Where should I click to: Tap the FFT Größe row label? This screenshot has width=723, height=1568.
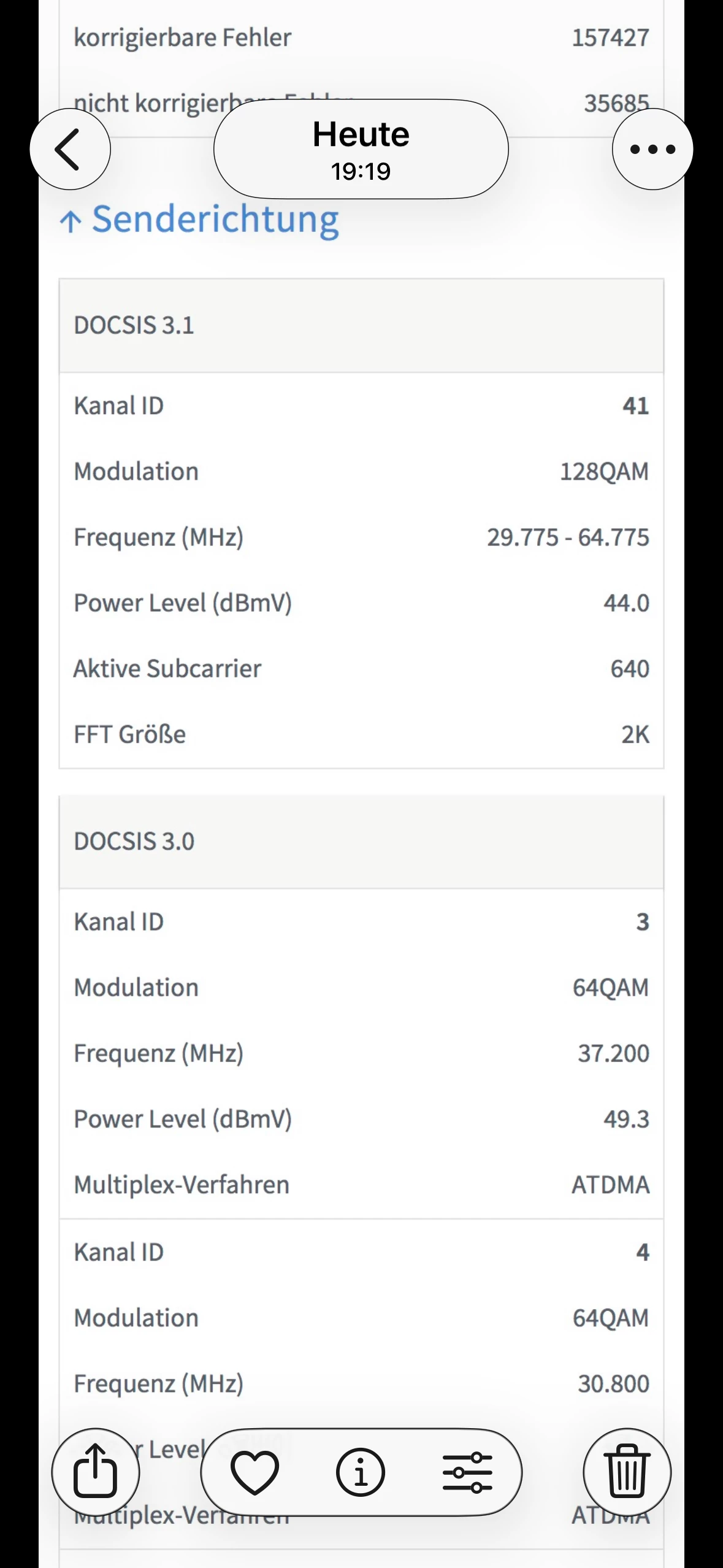[129, 734]
